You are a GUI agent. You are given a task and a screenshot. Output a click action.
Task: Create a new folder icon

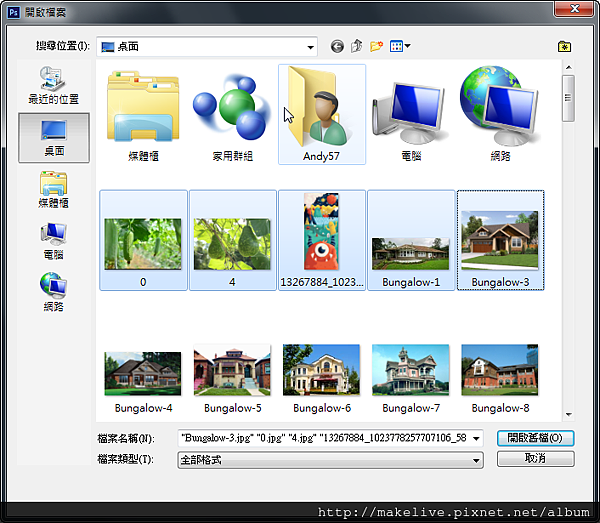377,46
